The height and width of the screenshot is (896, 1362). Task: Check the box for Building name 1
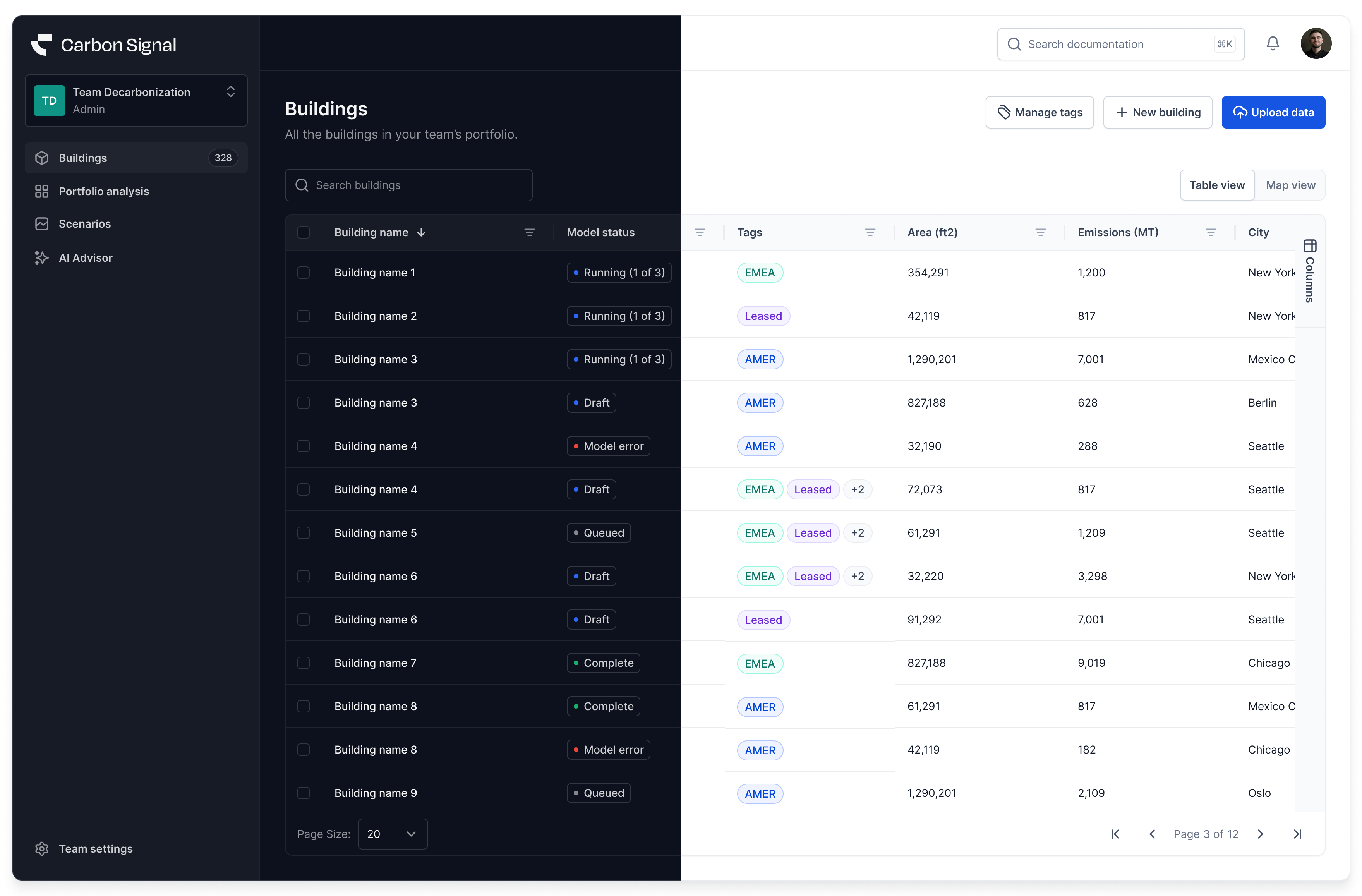click(x=303, y=273)
